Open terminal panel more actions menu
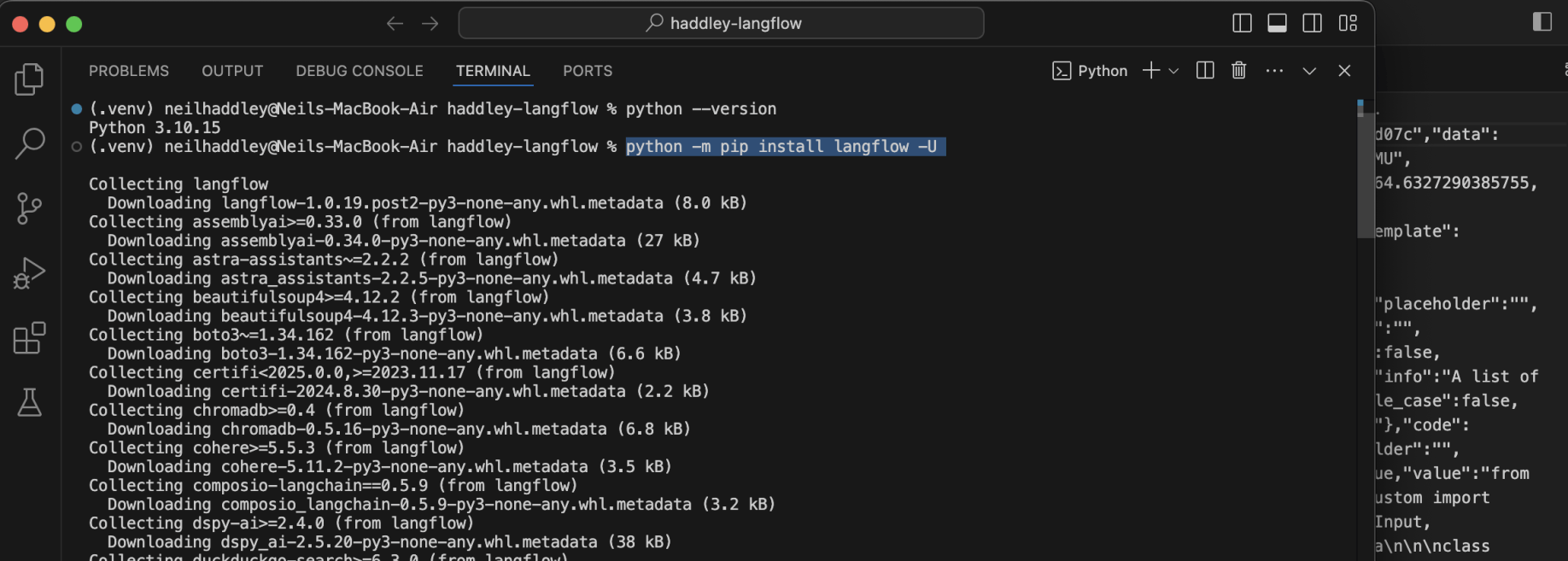Viewport: 1568px width, 561px height. click(1274, 71)
